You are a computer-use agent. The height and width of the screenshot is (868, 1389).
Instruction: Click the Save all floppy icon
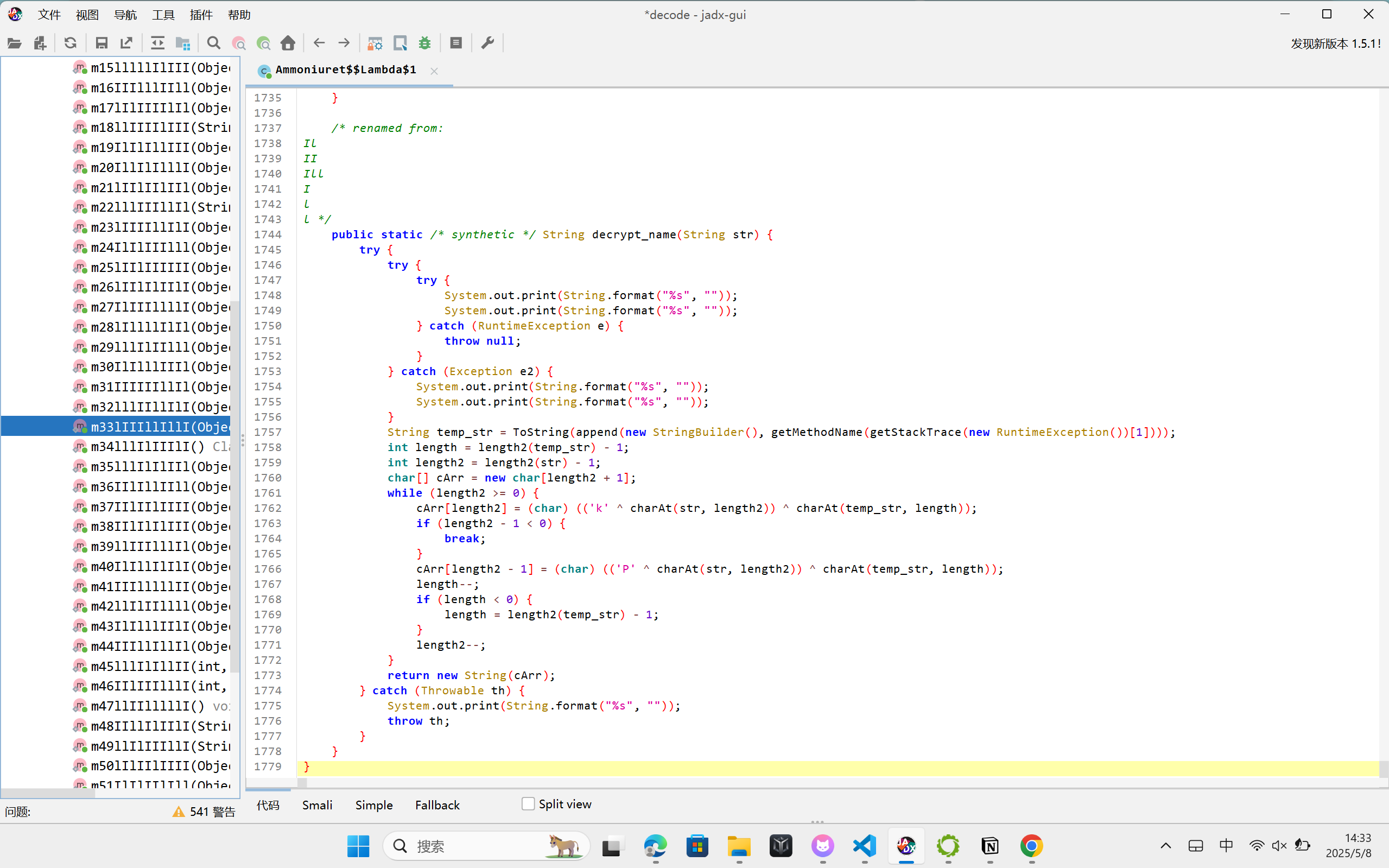[102, 43]
